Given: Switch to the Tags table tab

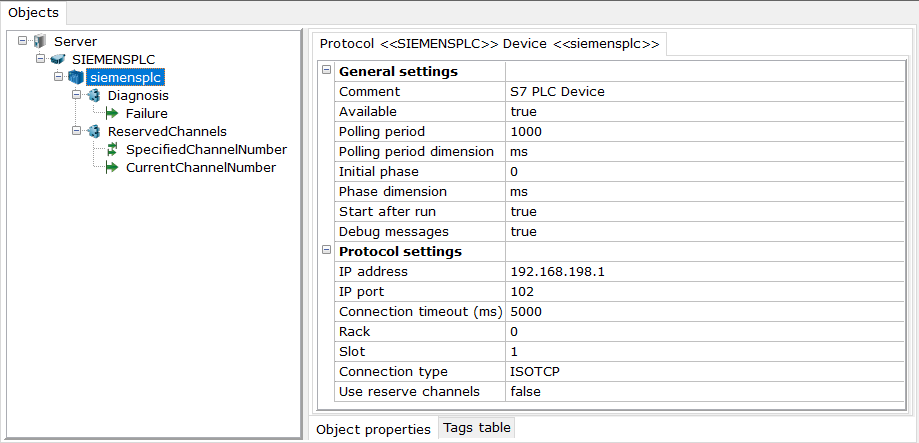Looking at the screenshot, I should click(477, 428).
